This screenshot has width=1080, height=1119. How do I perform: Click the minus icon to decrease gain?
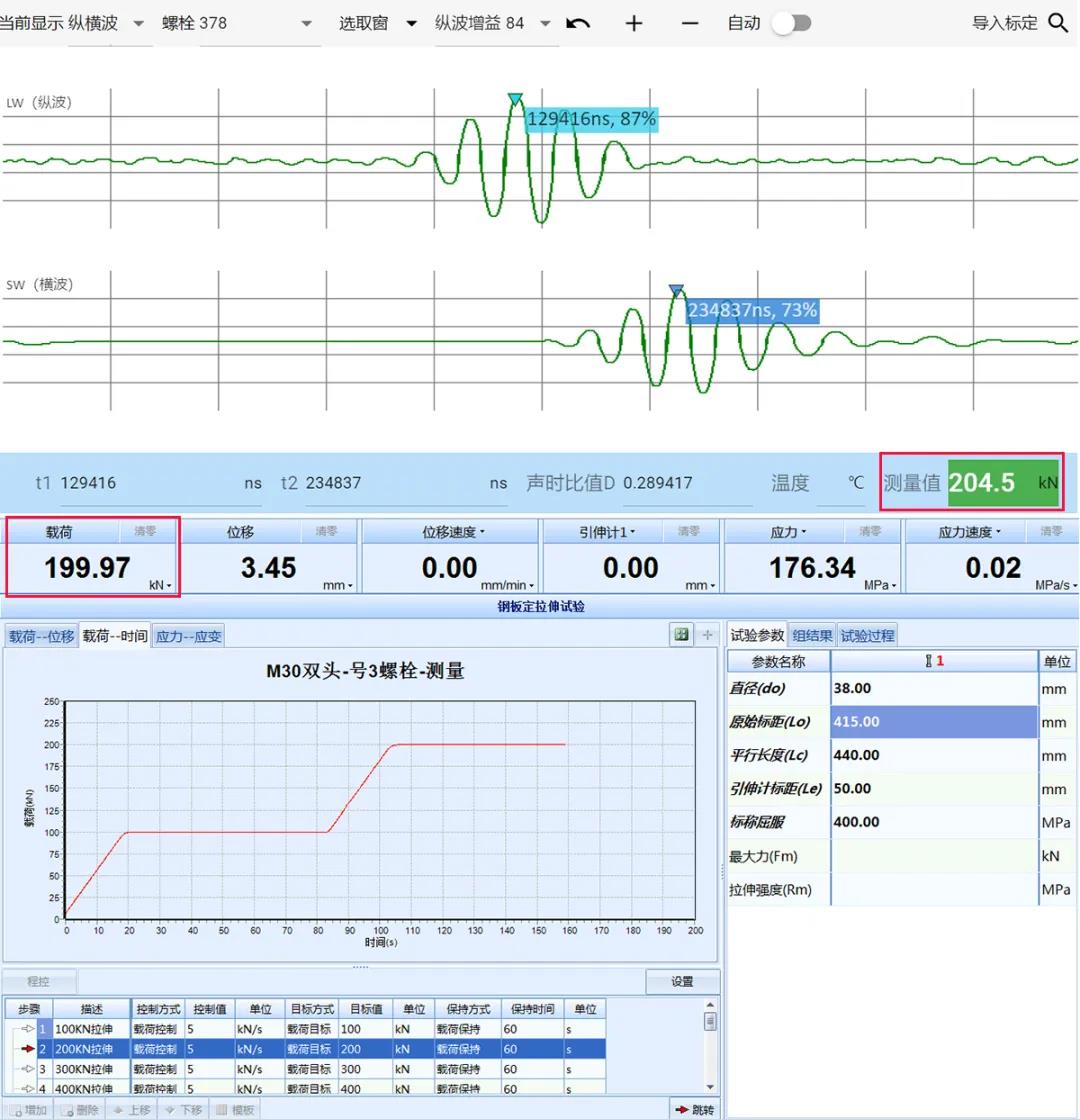pyautogui.click(x=689, y=23)
